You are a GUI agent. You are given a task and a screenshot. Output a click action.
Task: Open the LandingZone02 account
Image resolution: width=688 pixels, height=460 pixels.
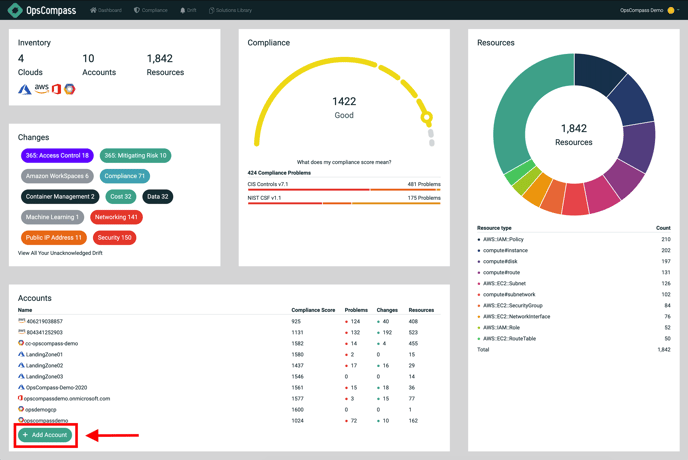(44, 365)
